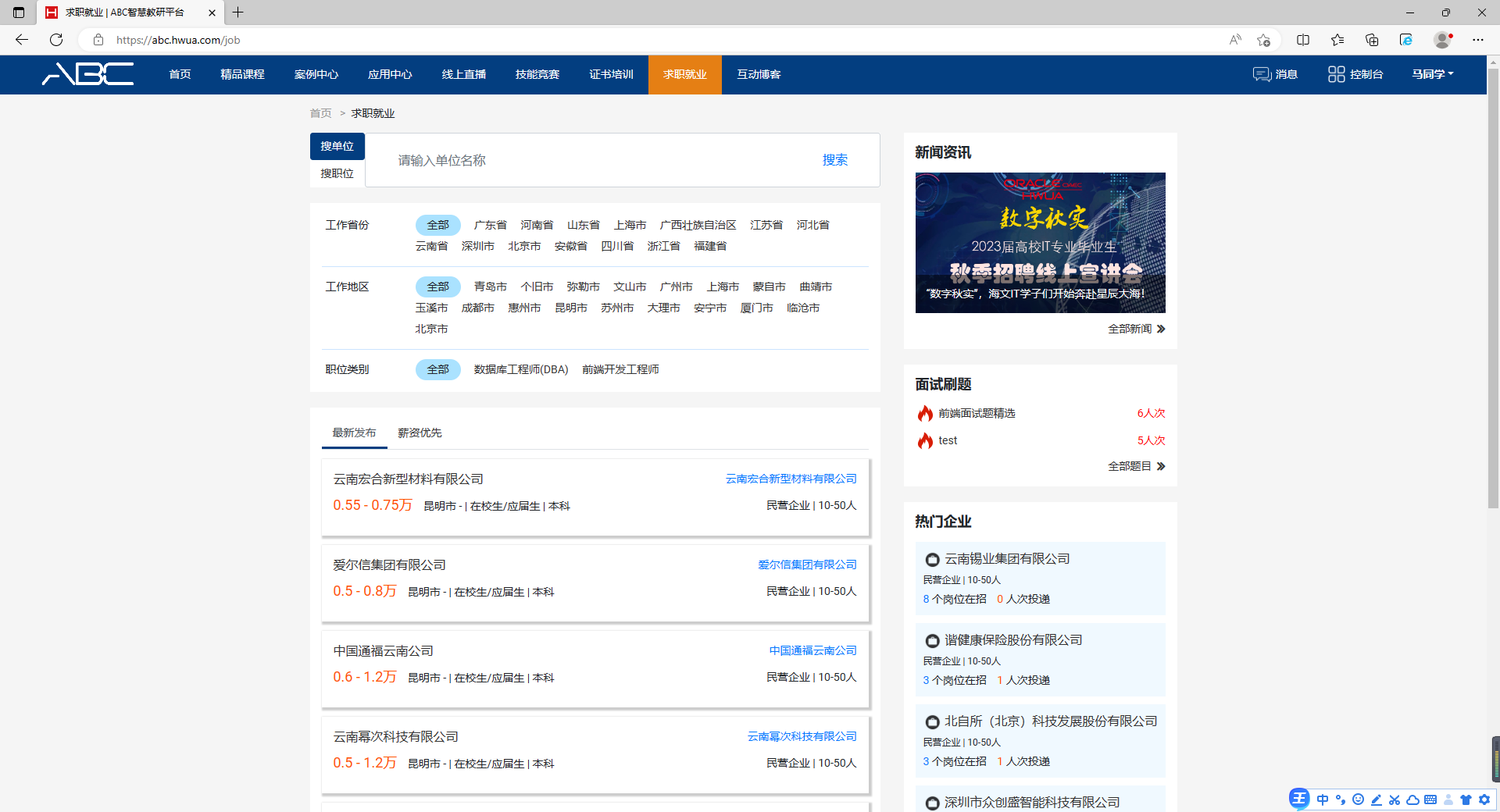Click the ABC site logo
The image size is (1500, 812).
87,74
